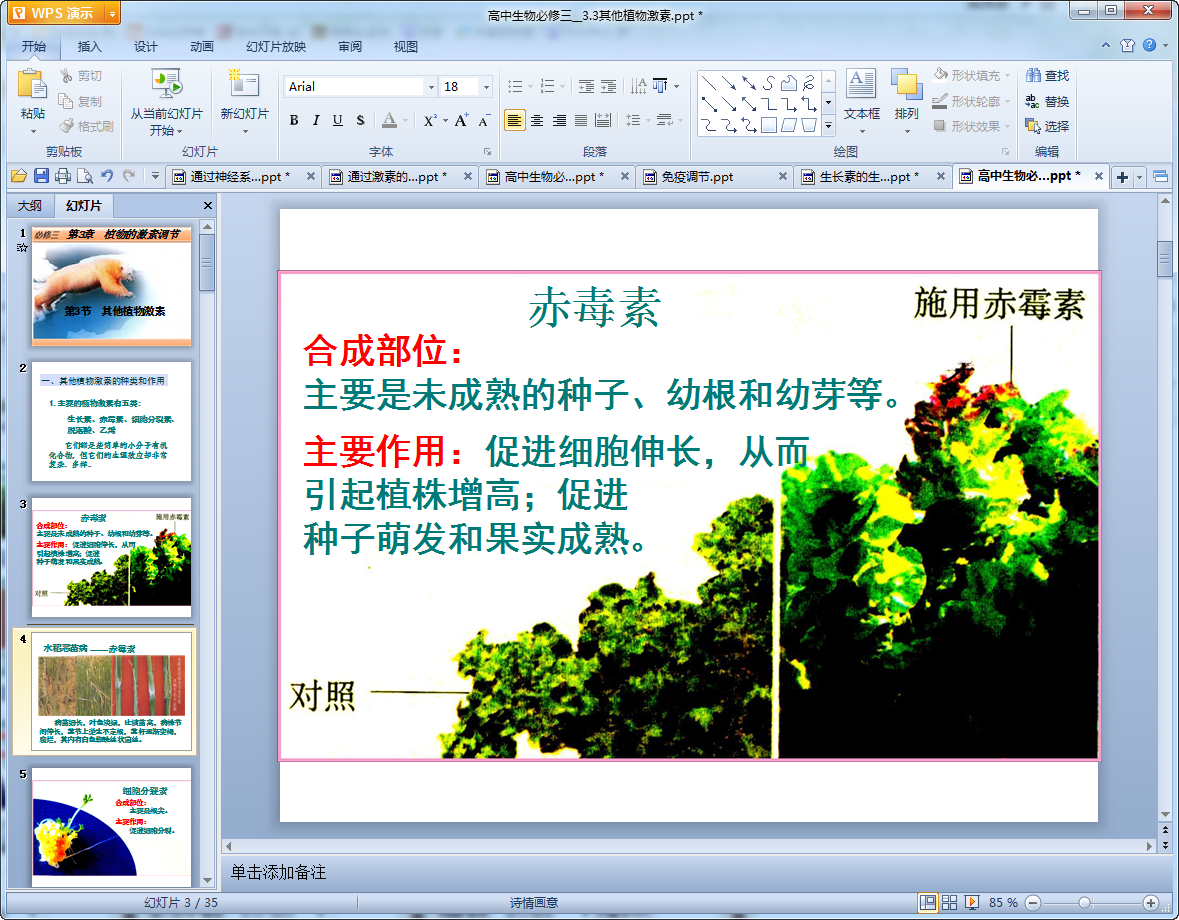
Task: Increase font size with large A icon
Action: (x=461, y=120)
